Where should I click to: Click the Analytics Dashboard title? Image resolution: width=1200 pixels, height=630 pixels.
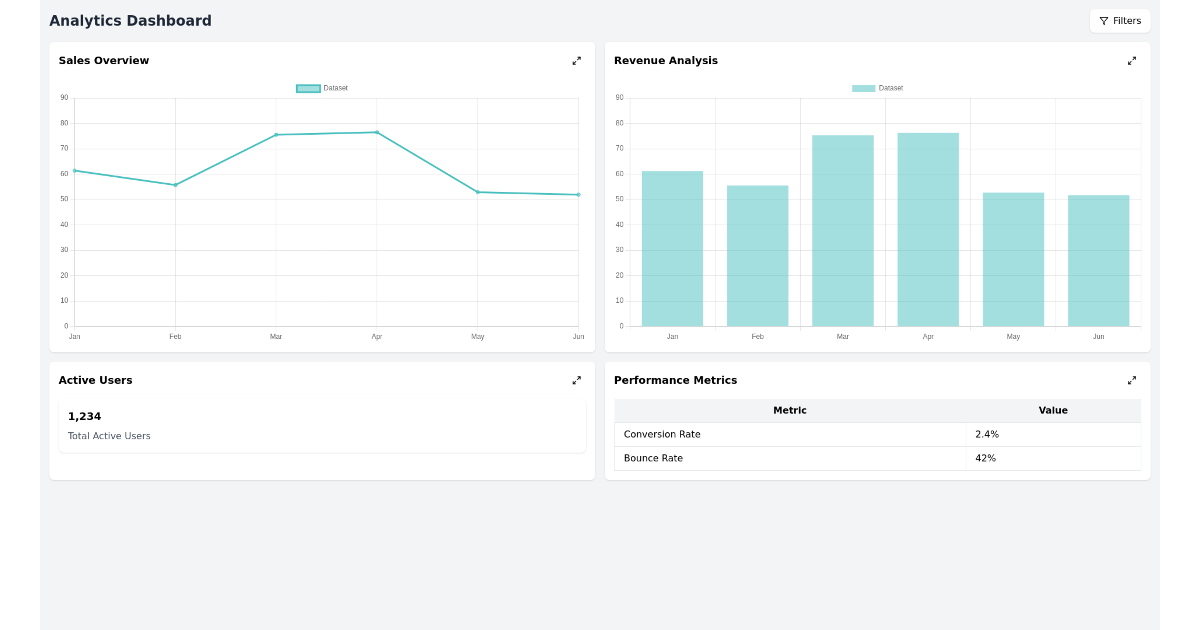pyautogui.click(x=130, y=20)
